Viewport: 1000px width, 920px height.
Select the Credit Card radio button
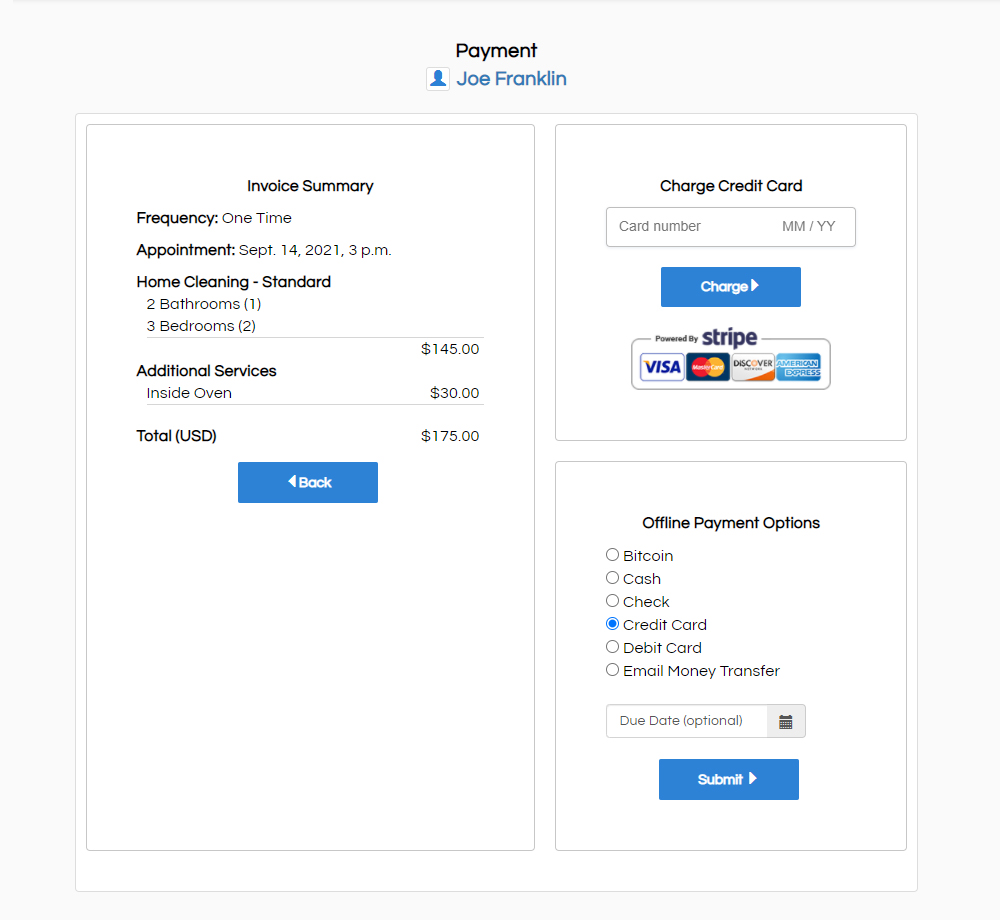[613, 624]
